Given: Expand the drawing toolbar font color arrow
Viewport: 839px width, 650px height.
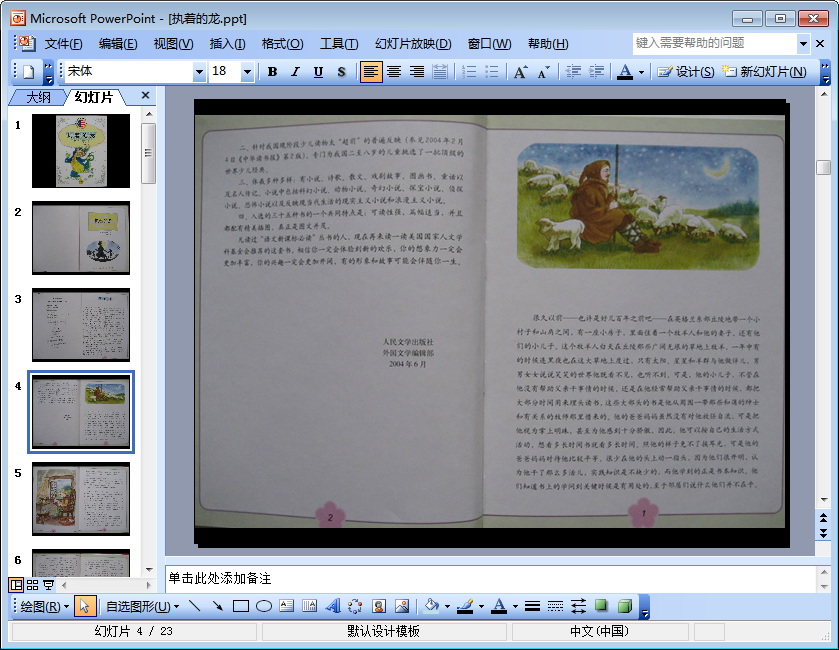Looking at the screenshot, I should click(x=515, y=606).
